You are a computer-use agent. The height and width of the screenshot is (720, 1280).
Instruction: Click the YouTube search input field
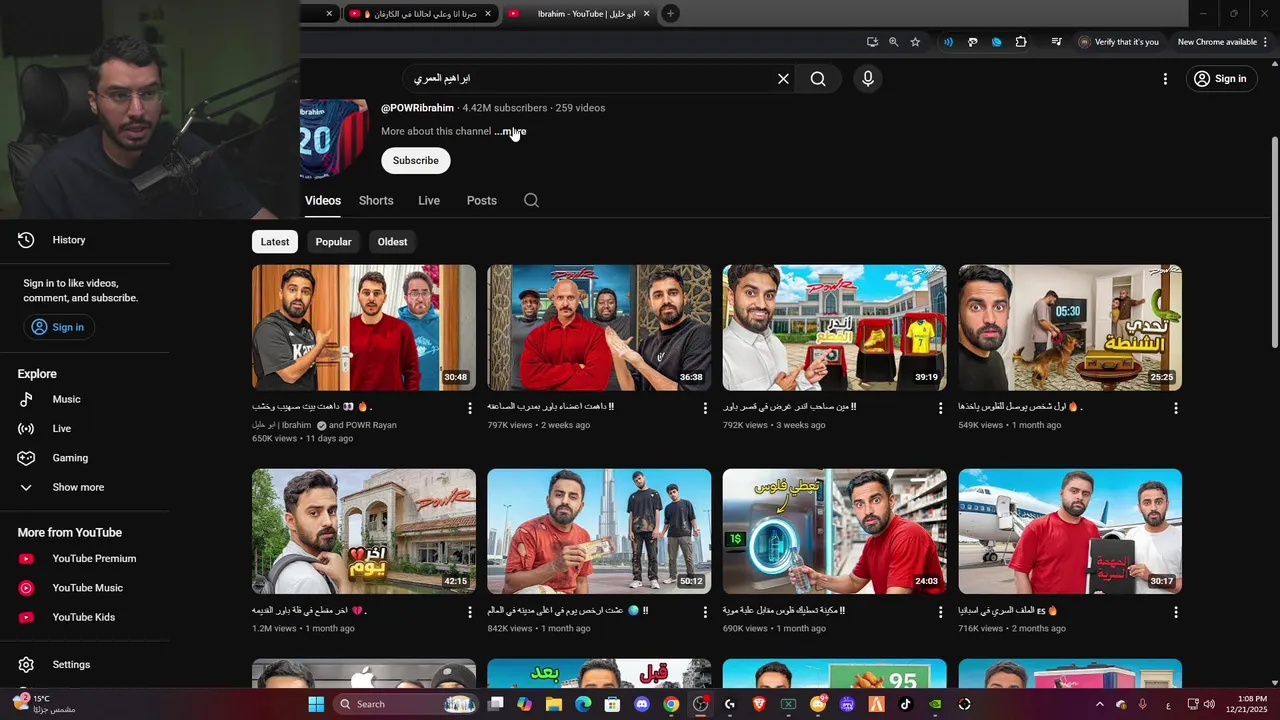pyautogui.click(x=591, y=79)
